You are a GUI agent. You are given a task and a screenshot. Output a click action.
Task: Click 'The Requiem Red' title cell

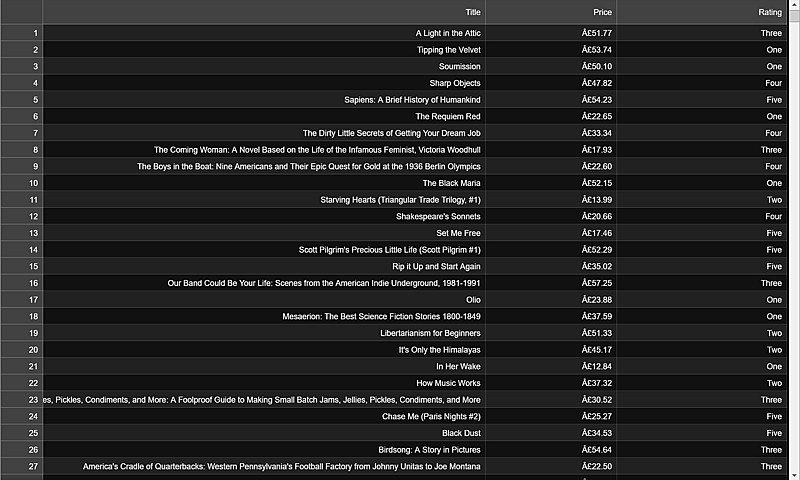[264, 116]
